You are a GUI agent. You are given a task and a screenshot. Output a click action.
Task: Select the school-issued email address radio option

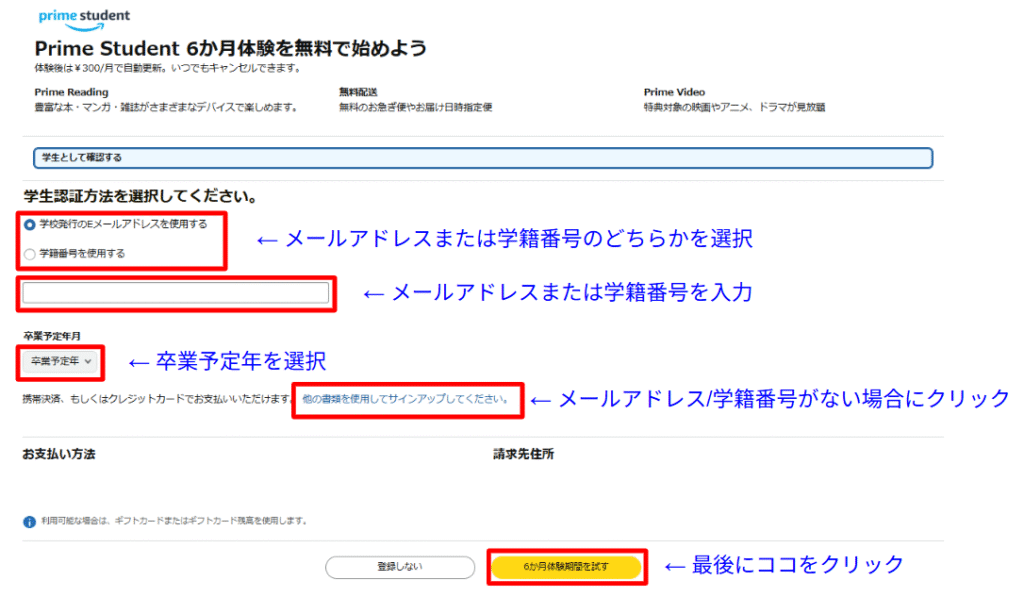tap(30, 225)
